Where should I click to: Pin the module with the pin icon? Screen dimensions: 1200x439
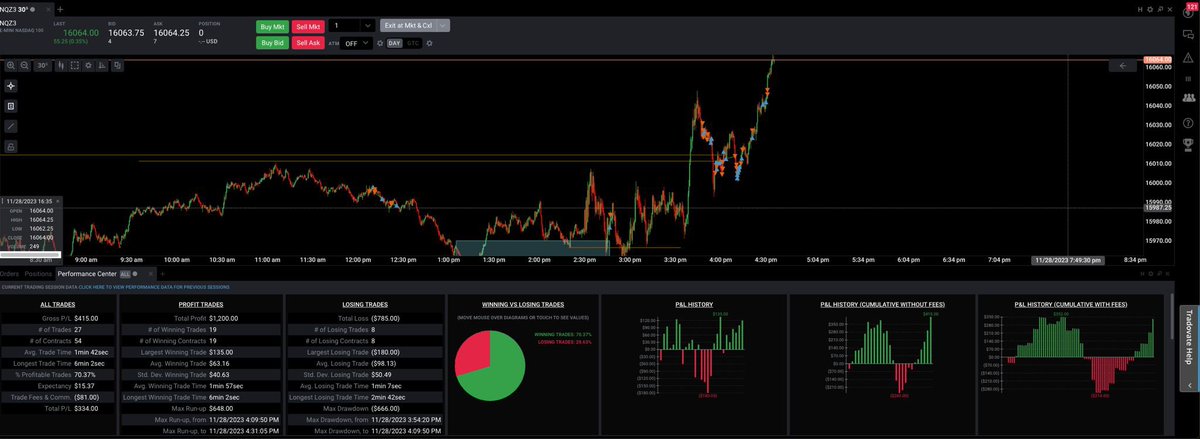pyautogui.click(x=1160, y=9)
